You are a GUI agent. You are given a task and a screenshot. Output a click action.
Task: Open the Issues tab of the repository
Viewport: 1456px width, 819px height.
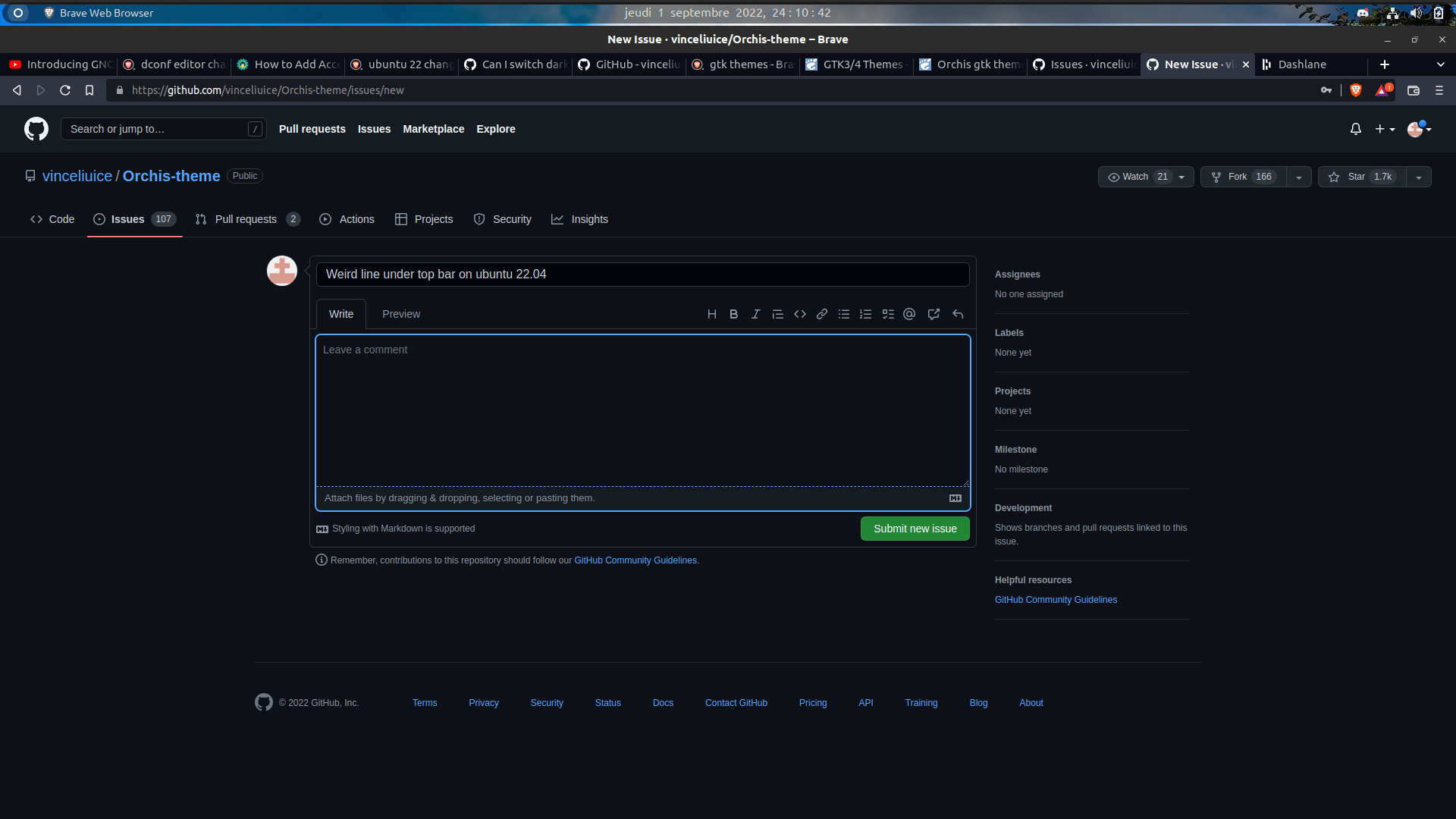pos(129,219)
